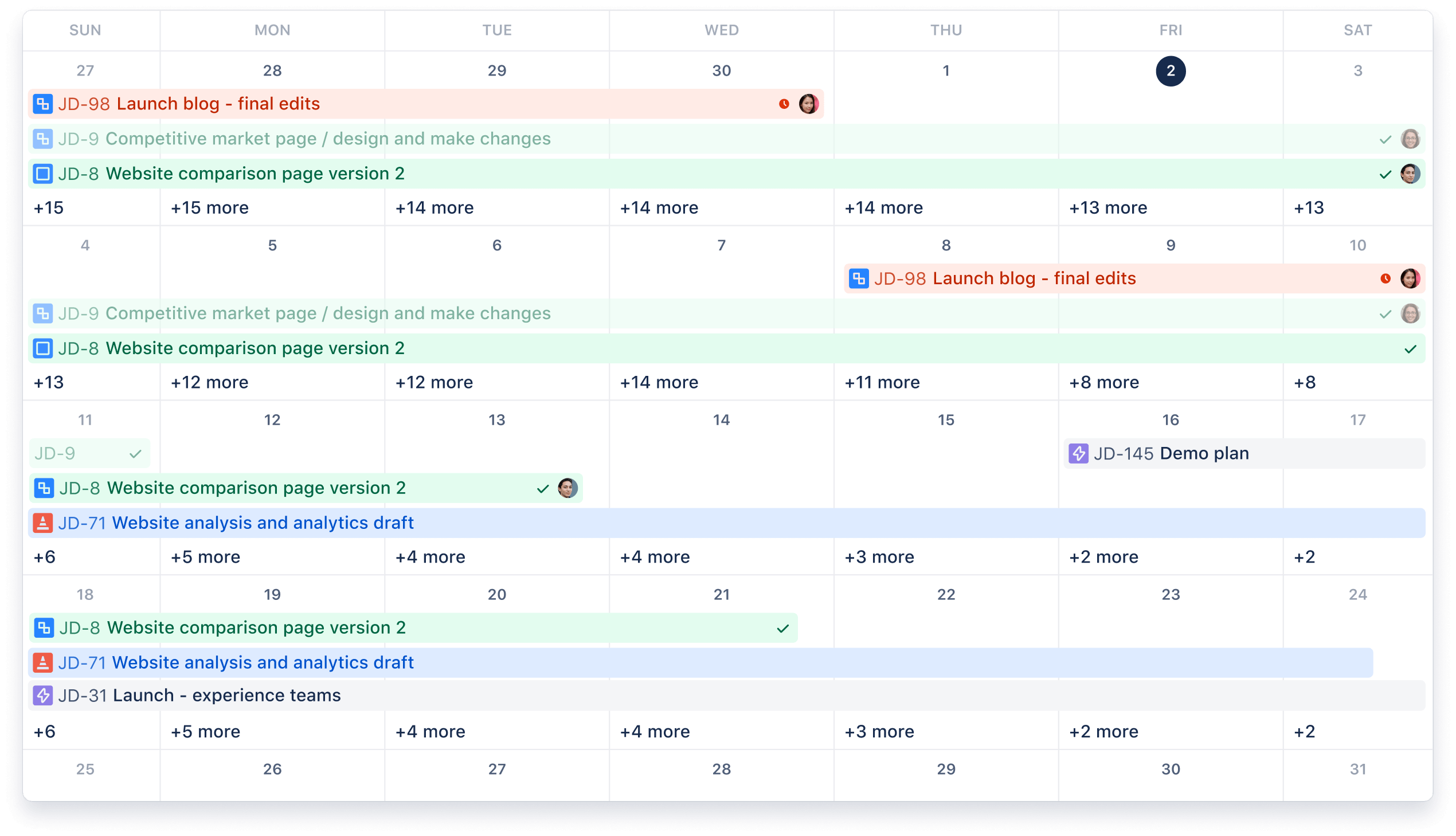
Task: Click the SUN column header
Action: point(85,30)
